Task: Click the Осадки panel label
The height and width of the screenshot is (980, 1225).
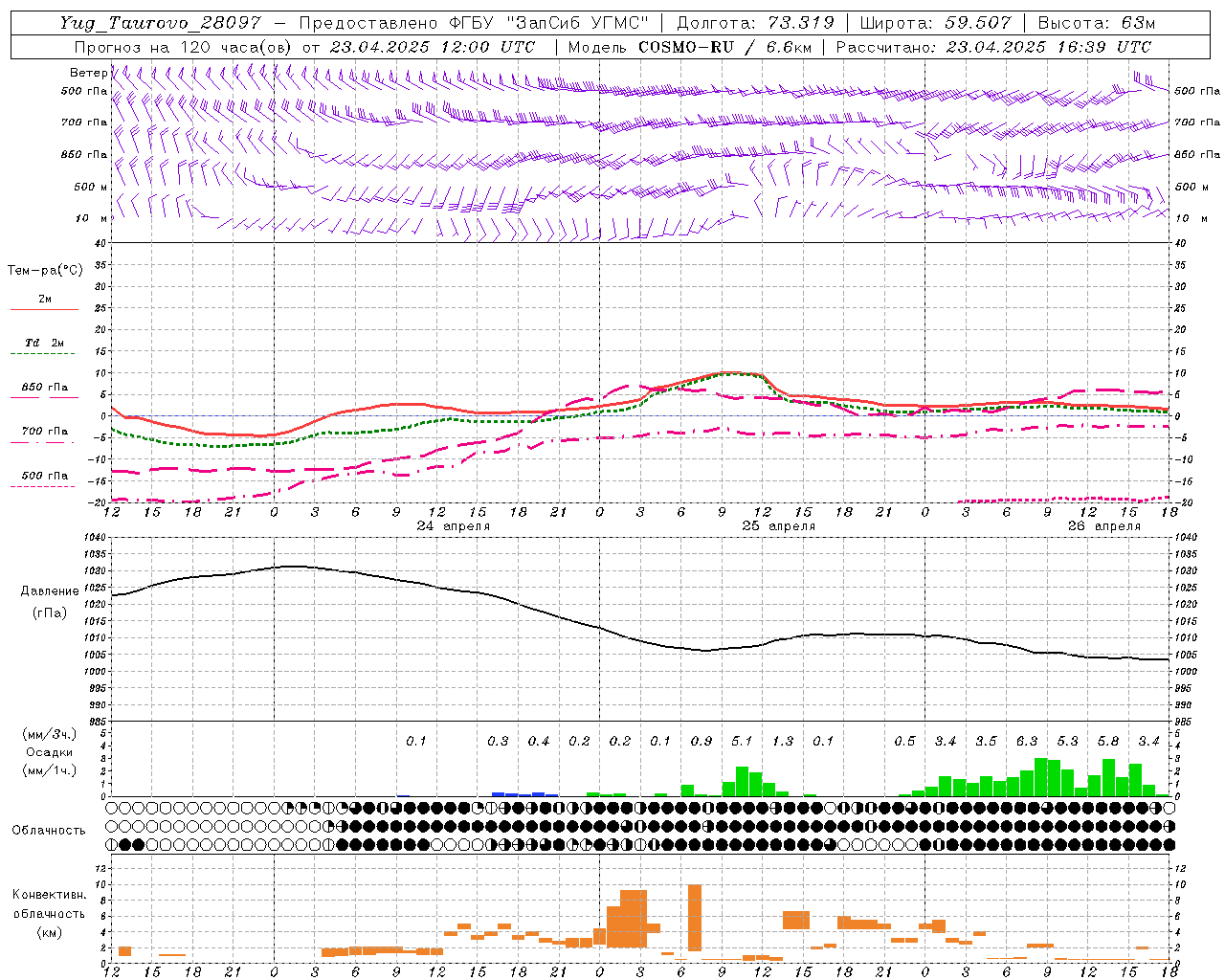Action: (50, 752)
